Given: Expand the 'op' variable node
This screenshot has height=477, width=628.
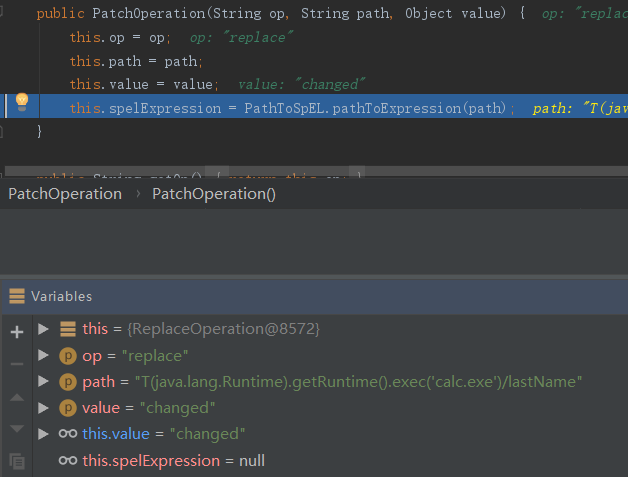Looking at the screenshot, I should tap(43, 356).
